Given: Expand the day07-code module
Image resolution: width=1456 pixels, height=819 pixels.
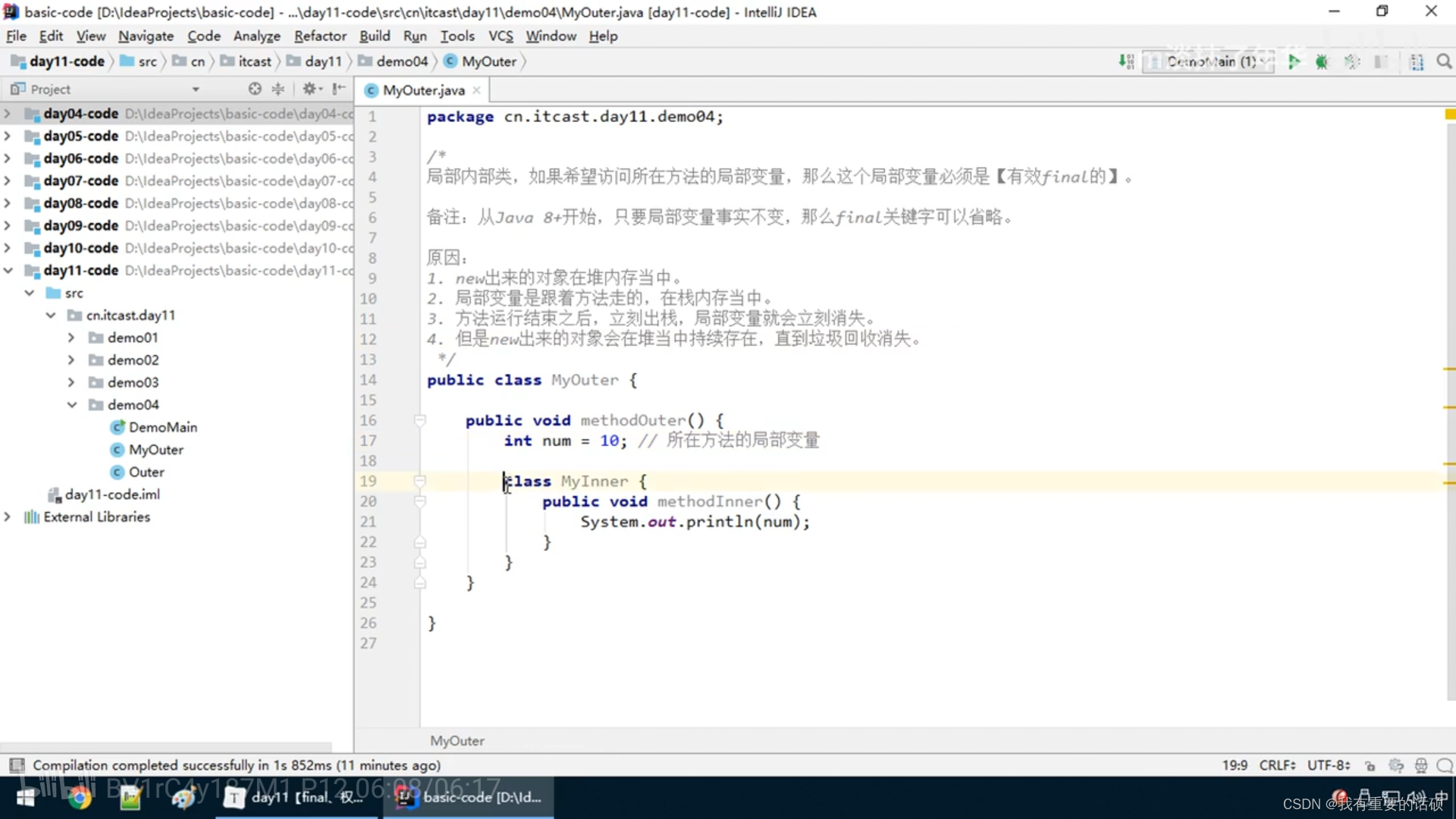Looking at the screenshot, I should coord(8,180).
